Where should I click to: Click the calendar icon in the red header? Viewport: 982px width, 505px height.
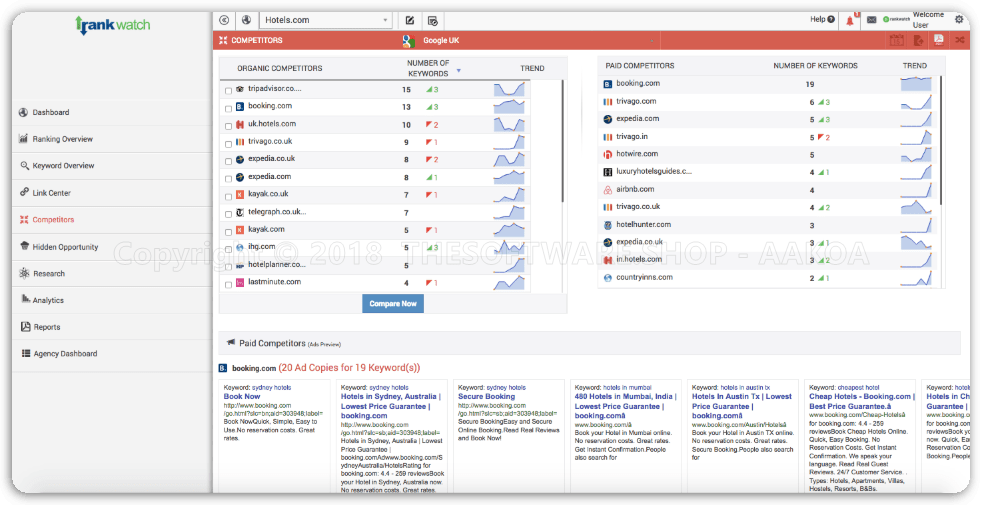pos(896,40)
